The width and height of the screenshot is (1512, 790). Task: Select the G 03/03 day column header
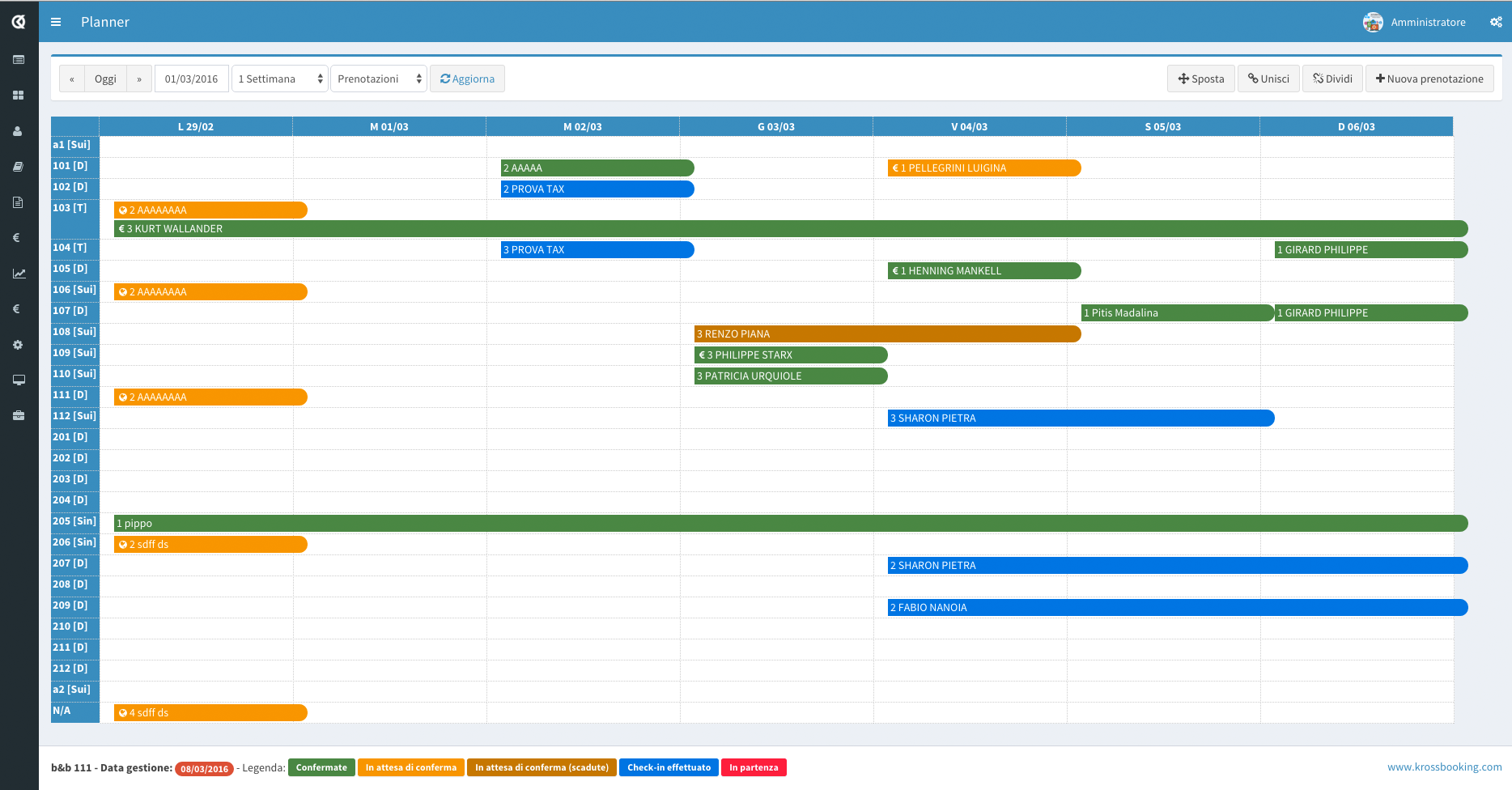click(776, 126)
